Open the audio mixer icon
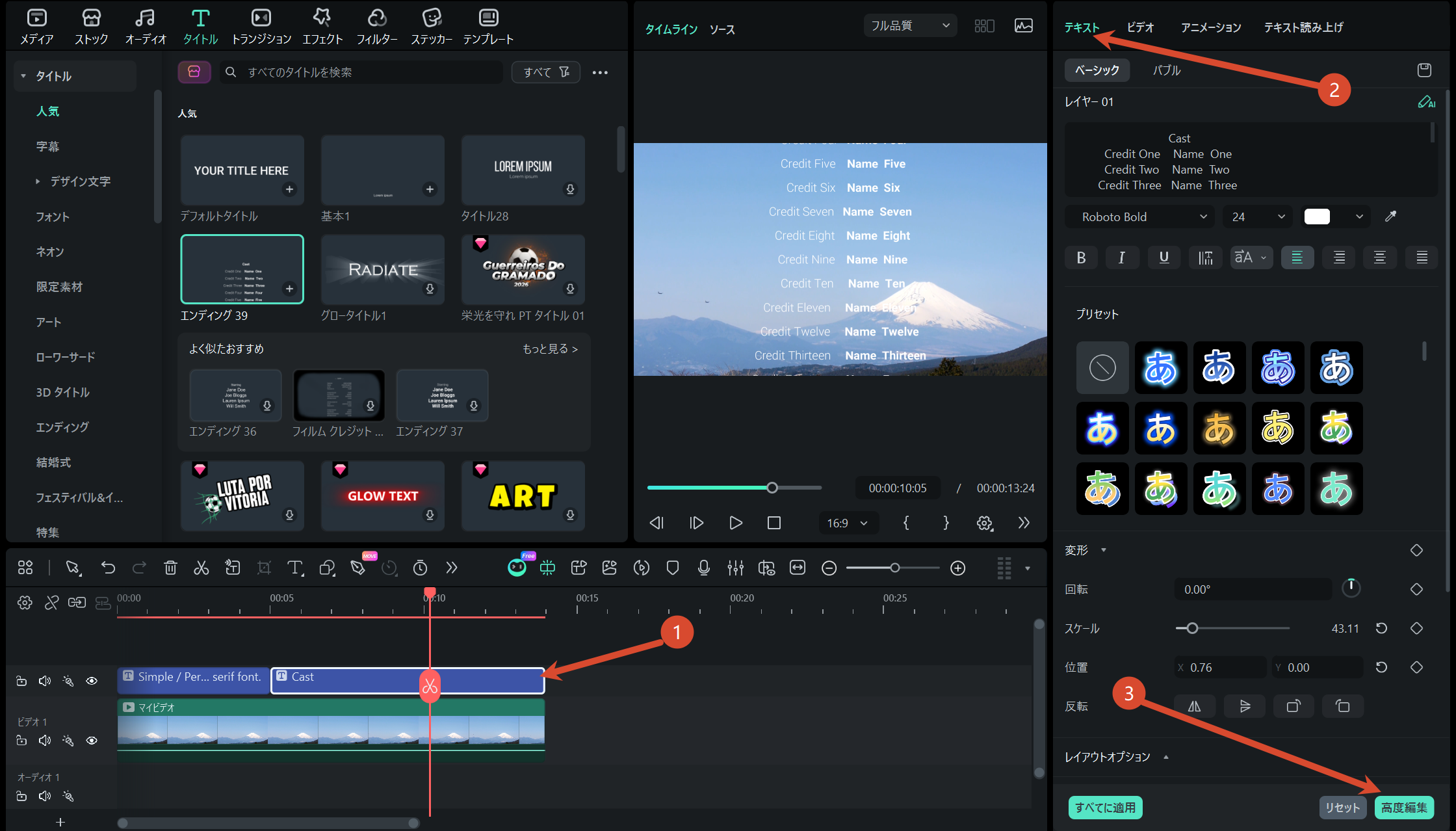 click(735, 568)
